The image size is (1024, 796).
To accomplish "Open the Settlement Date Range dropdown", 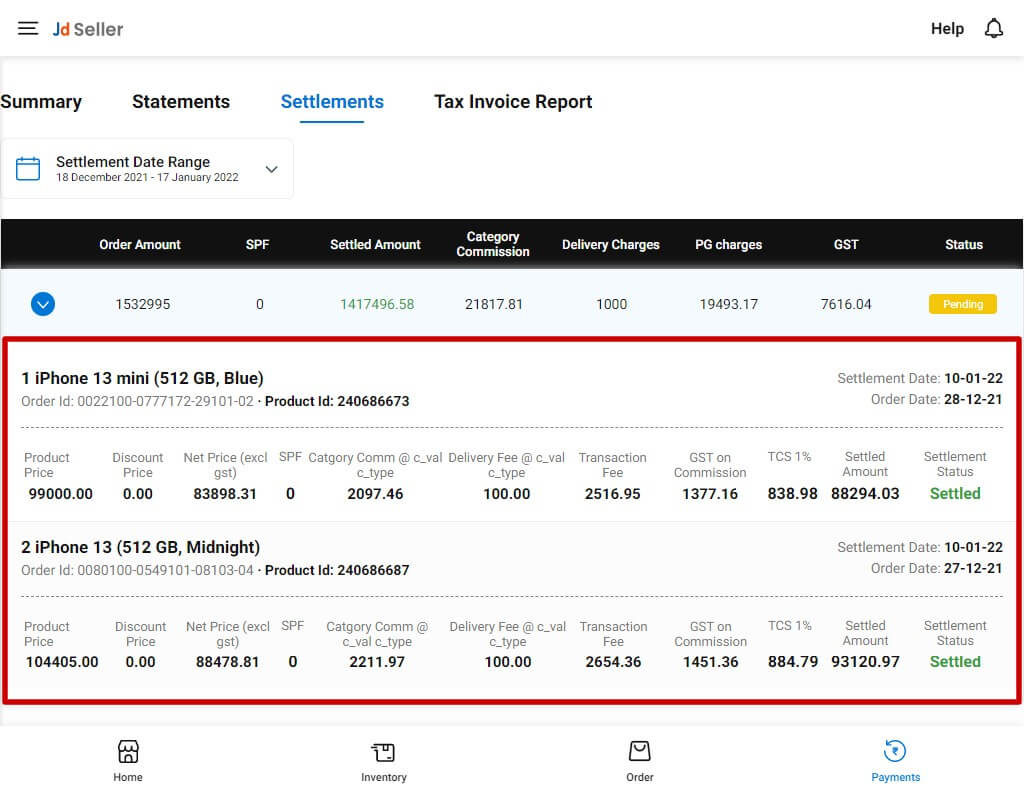I will 271,169.
